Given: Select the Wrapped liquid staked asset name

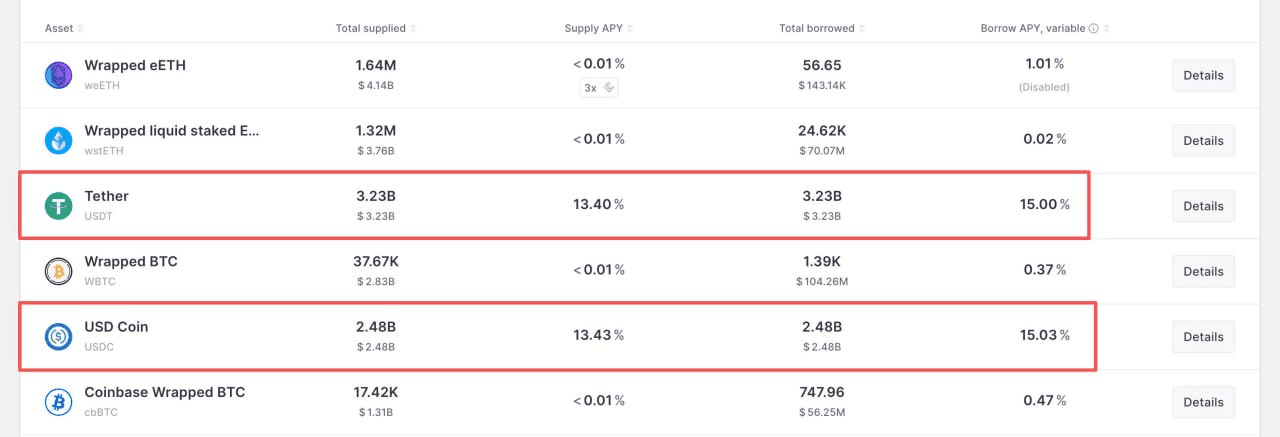Looking at the screenshot, I should tap(171, 131).
